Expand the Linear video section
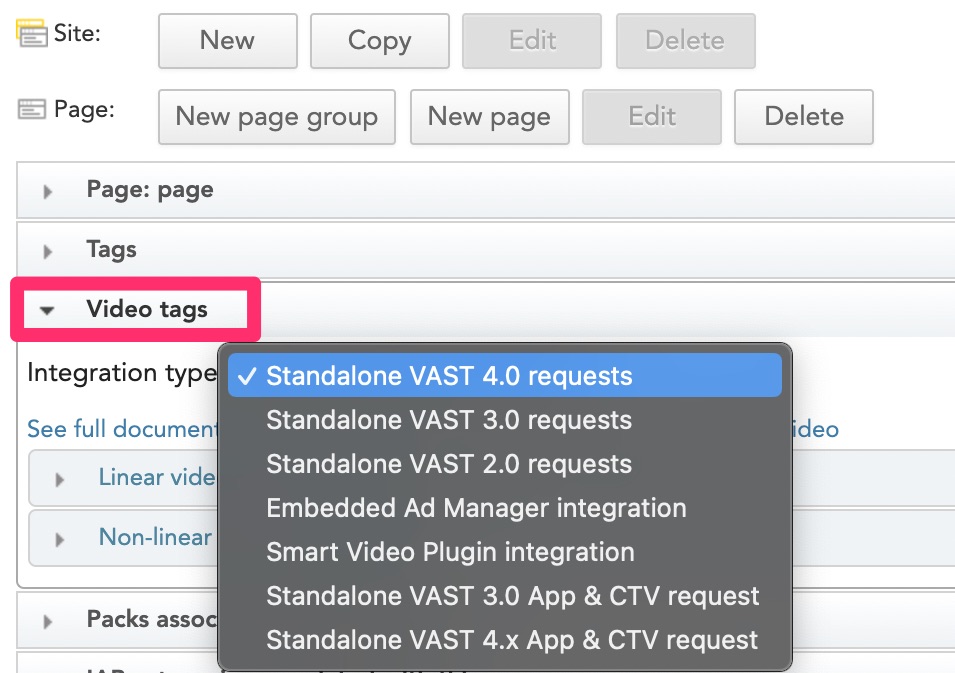This screenshot has height=673, width=955. pyautogui.click(x=60, y=479)
